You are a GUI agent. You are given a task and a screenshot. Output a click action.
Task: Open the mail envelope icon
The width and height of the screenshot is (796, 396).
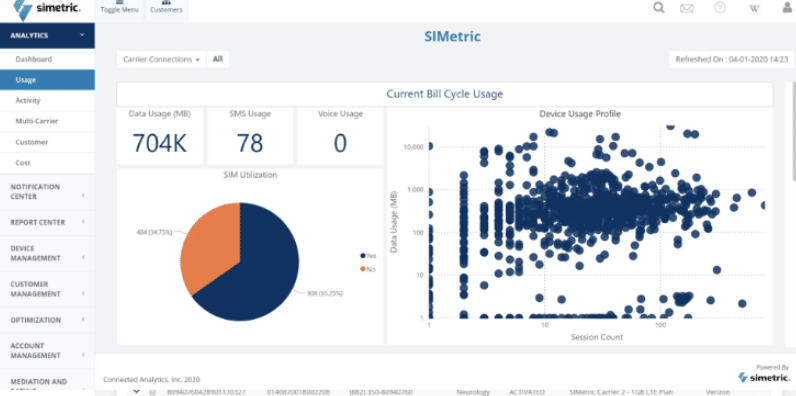point(687,9)
